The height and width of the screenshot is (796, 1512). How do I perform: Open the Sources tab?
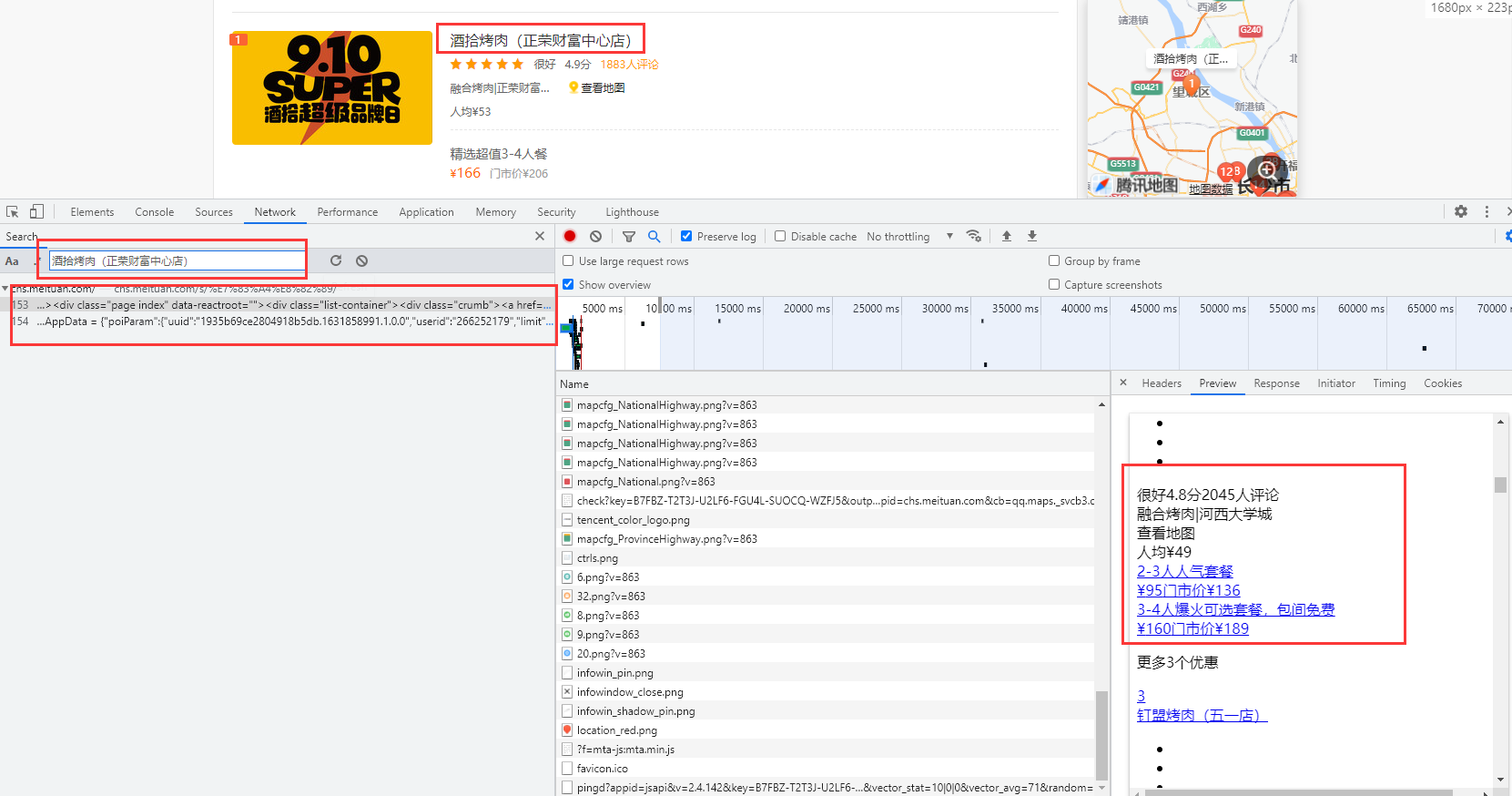[x=214, y=212]
